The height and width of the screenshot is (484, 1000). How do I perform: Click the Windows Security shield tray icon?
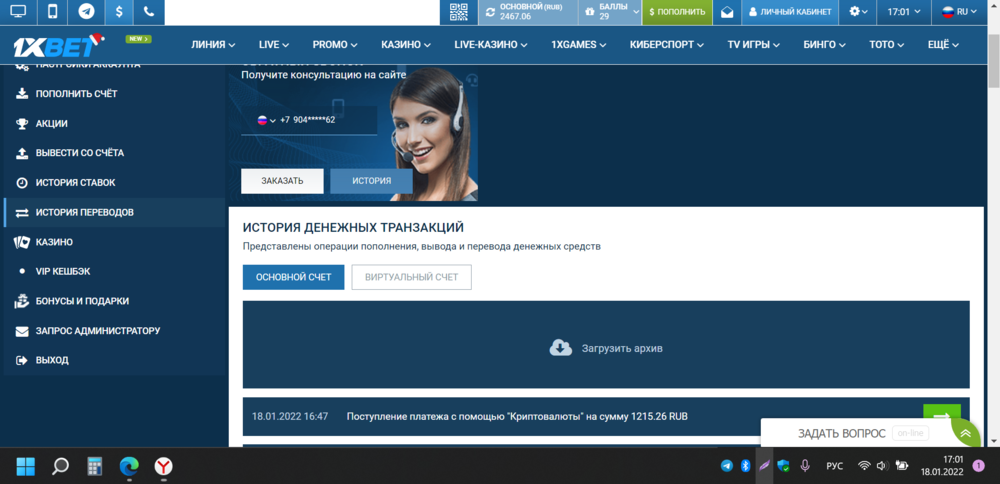point(784,466)
